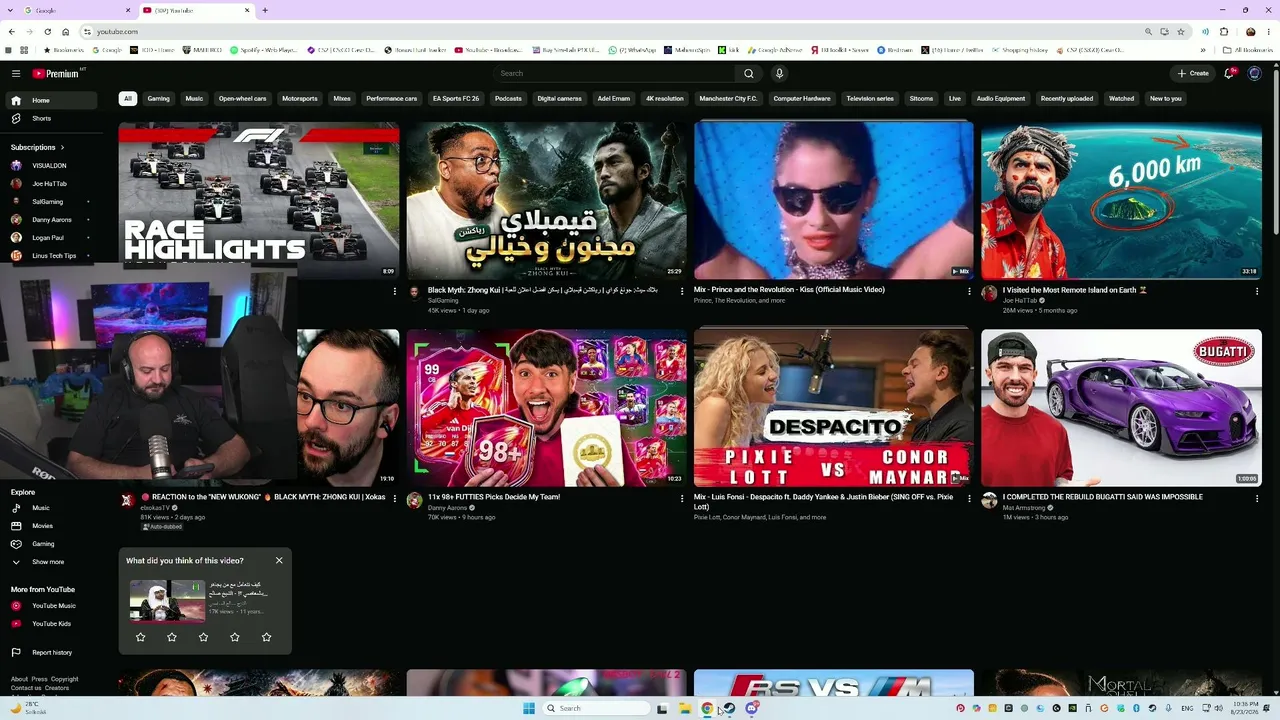Viewport: 1280px width, 720px height.
Task: Rate the video five stars
Action: click(266, 637)
